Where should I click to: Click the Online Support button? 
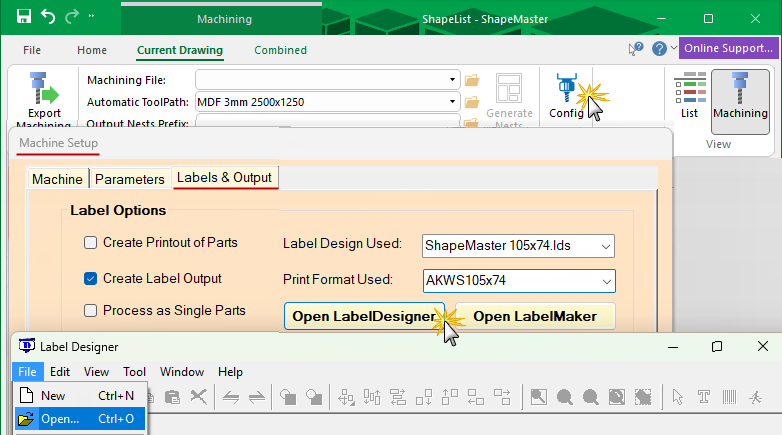728,49
